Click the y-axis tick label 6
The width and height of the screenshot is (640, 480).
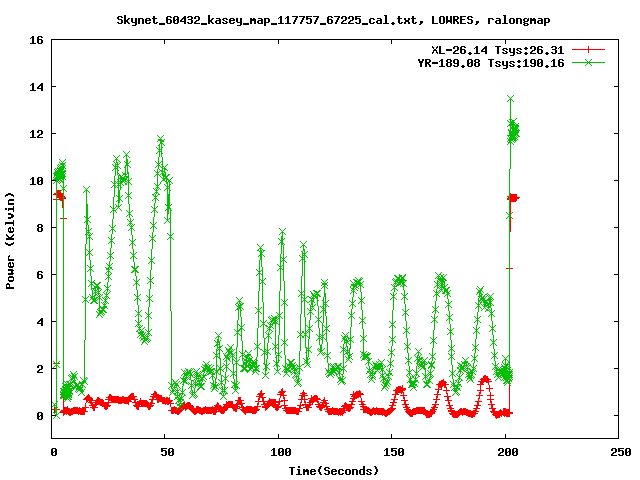pyautogui.click(x=40, y=275)
